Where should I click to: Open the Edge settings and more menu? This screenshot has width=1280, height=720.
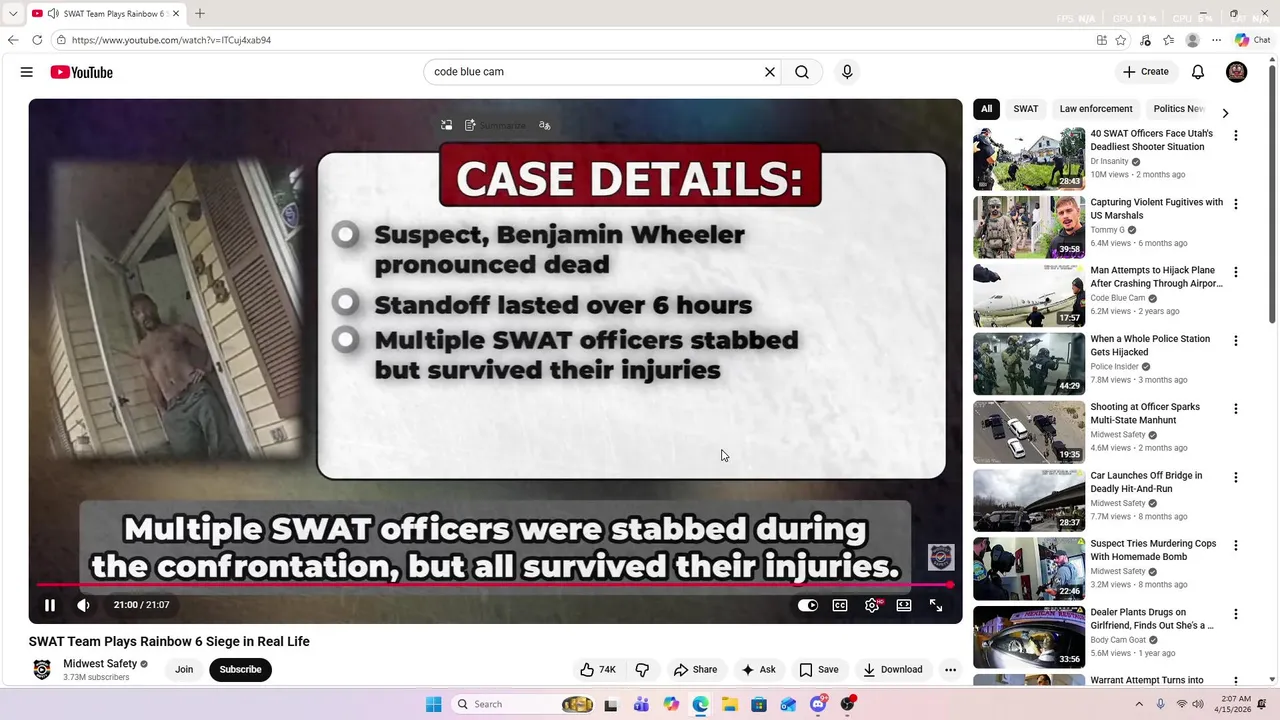tap(1216, 40)
